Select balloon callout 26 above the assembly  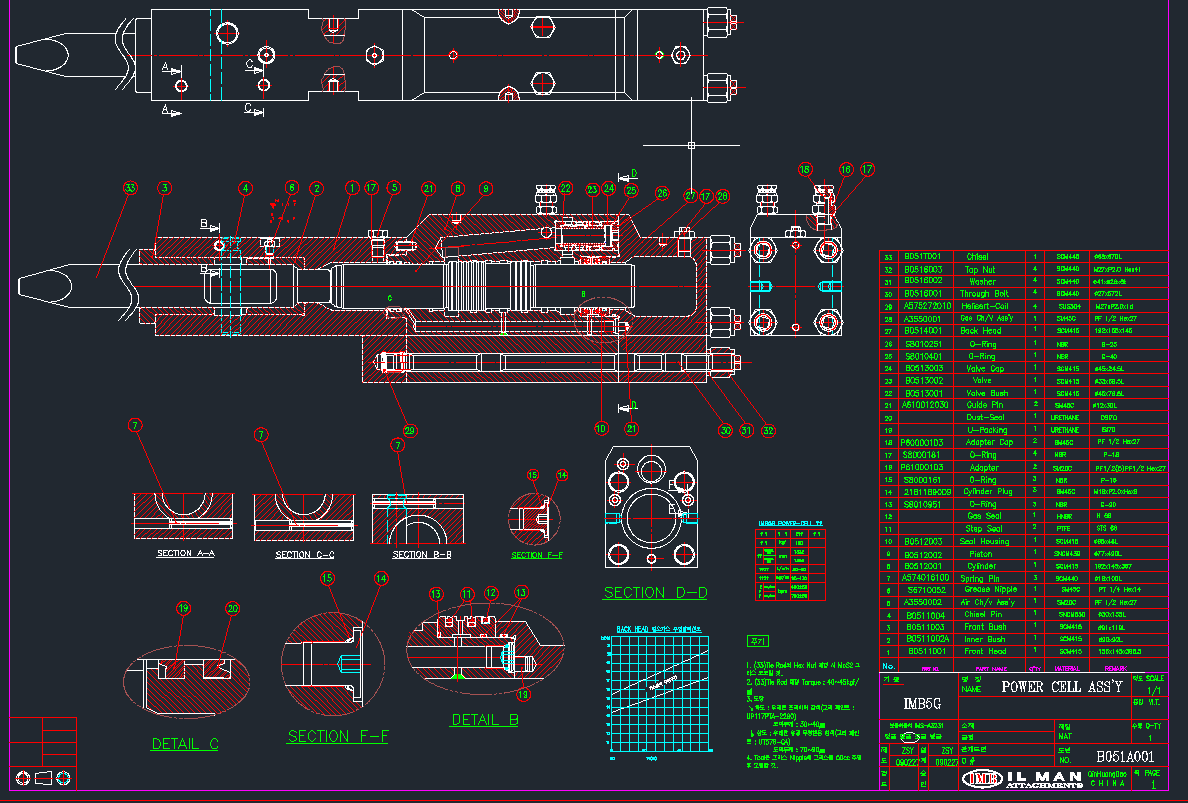[662, 194]
